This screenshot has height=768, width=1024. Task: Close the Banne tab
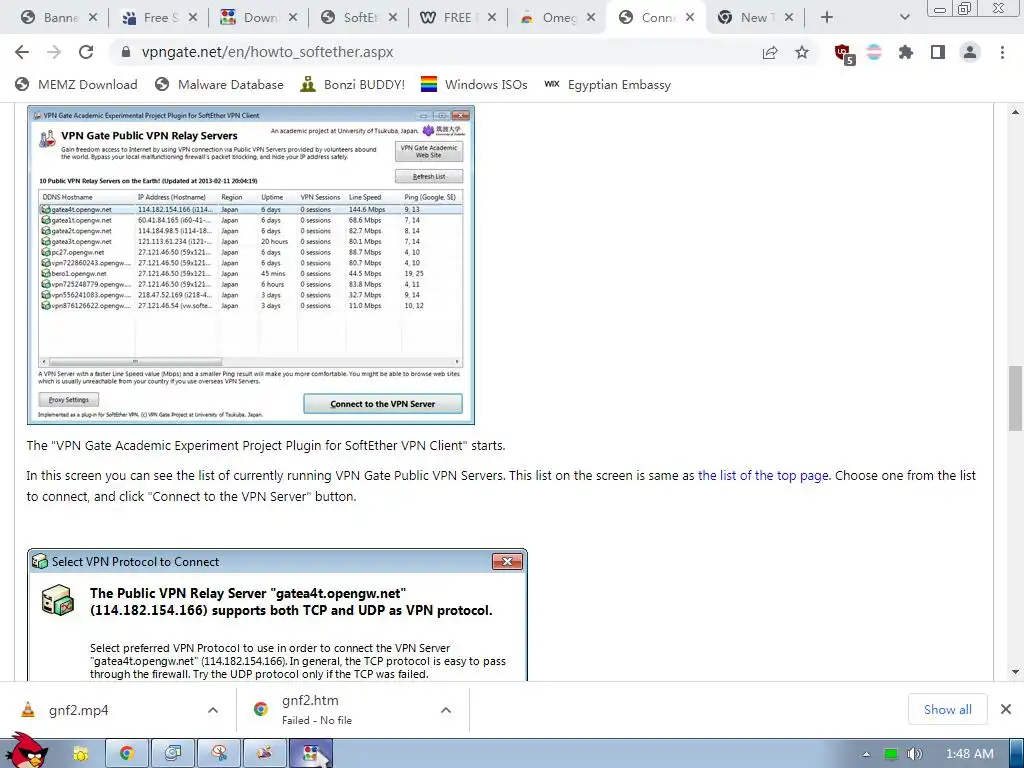[x=93, y=18]
